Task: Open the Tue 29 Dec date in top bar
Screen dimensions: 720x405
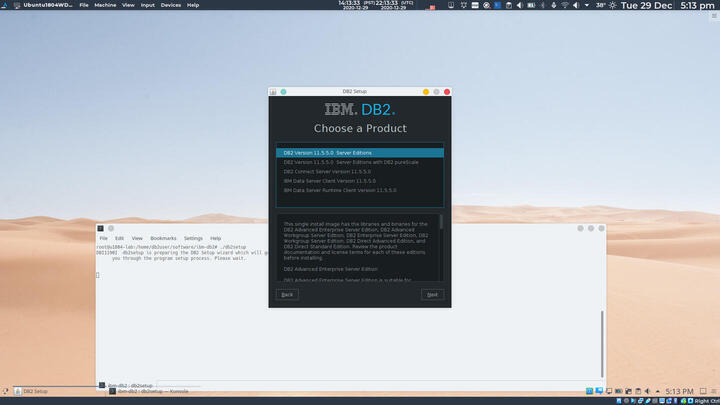Action: 647,6
